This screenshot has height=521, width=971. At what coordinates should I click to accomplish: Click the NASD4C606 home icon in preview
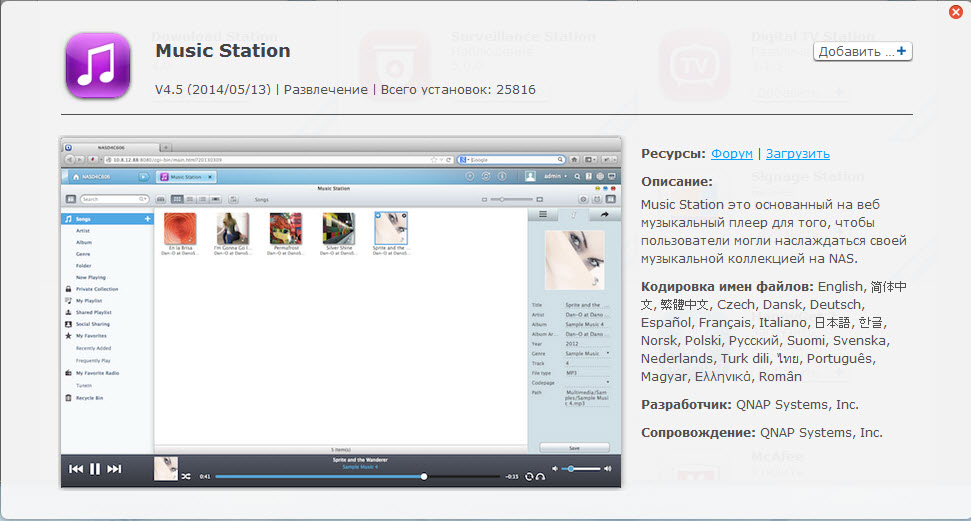coord(76,177)
